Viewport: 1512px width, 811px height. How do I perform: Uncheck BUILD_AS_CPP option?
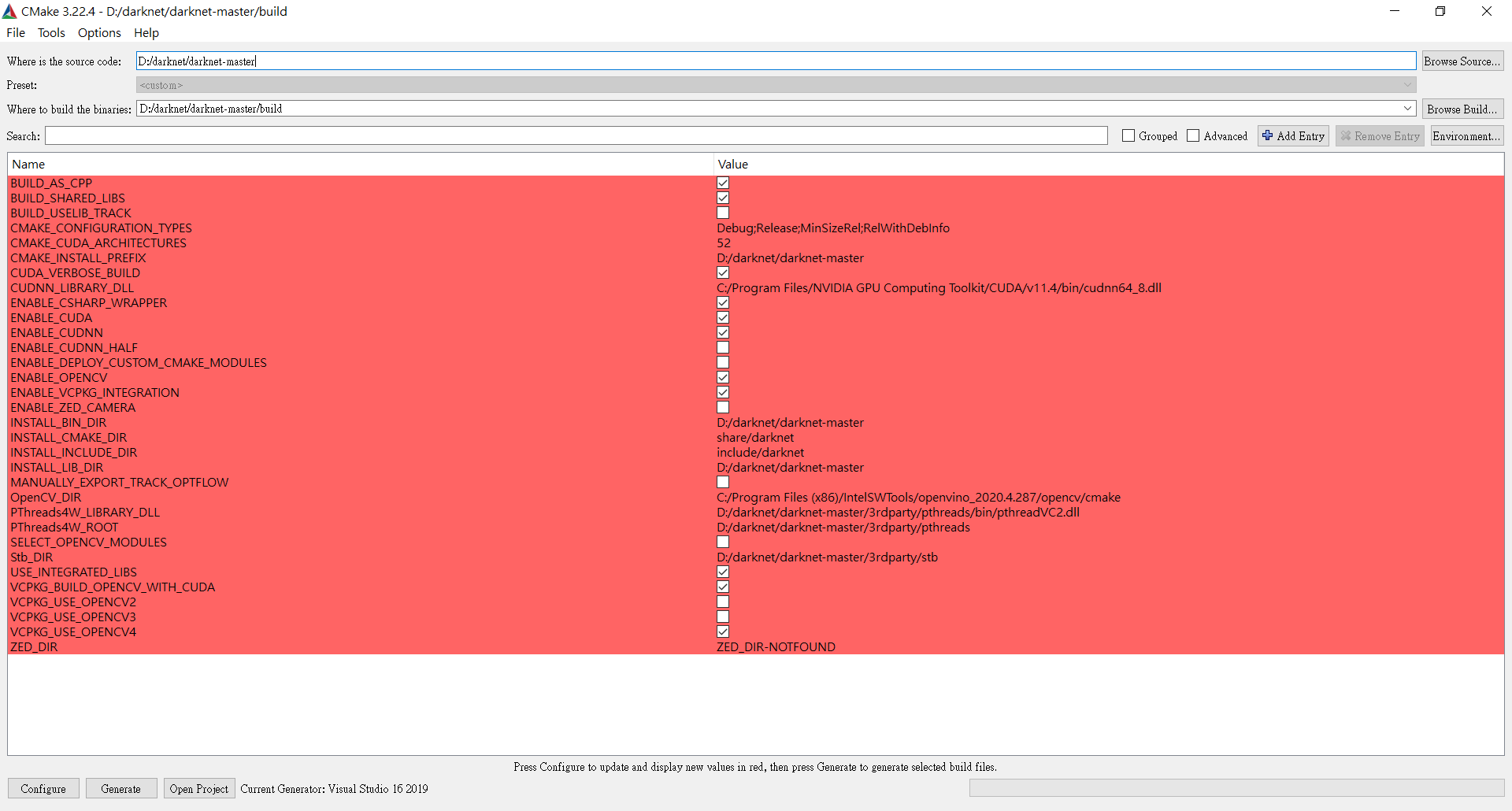723,183
